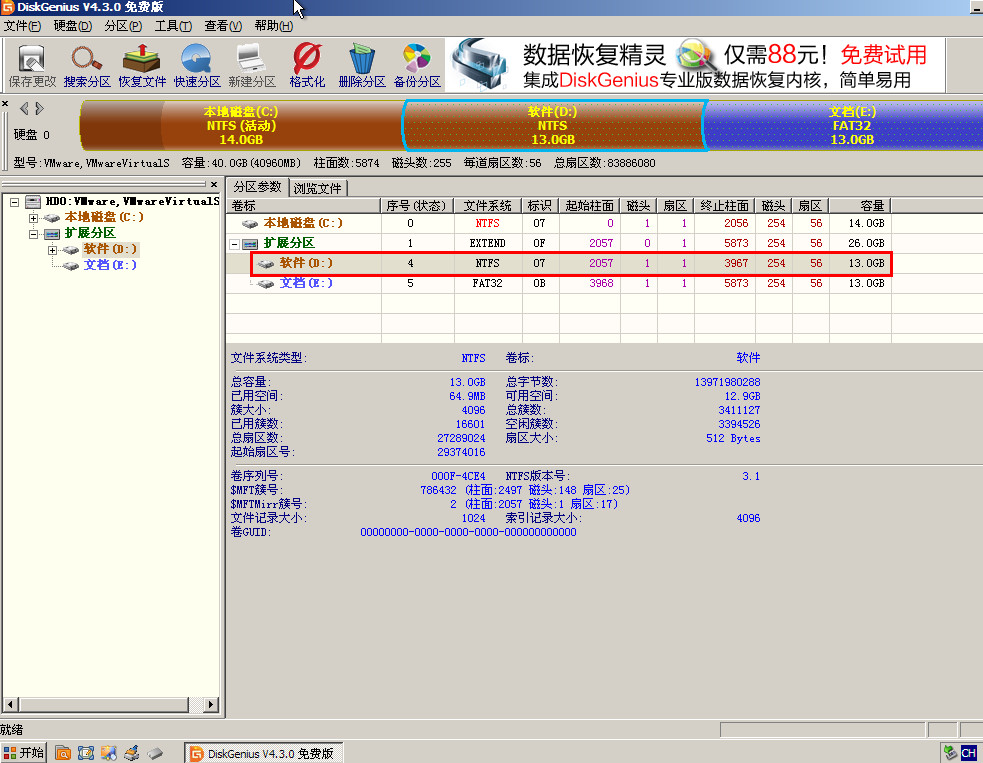The width and height of the screenshot is (983, 763).
Task: Expand the 软件(D:) node in tree
Action: (53, 250)
